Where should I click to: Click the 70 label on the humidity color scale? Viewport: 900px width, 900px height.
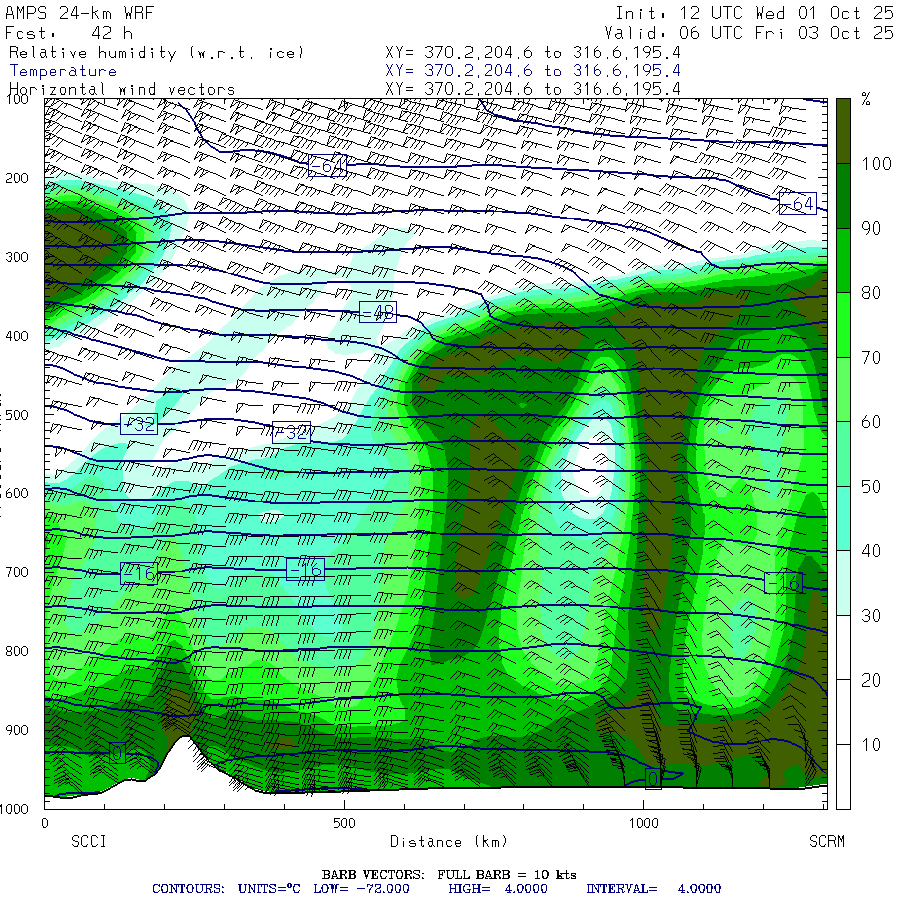(871, 358)
